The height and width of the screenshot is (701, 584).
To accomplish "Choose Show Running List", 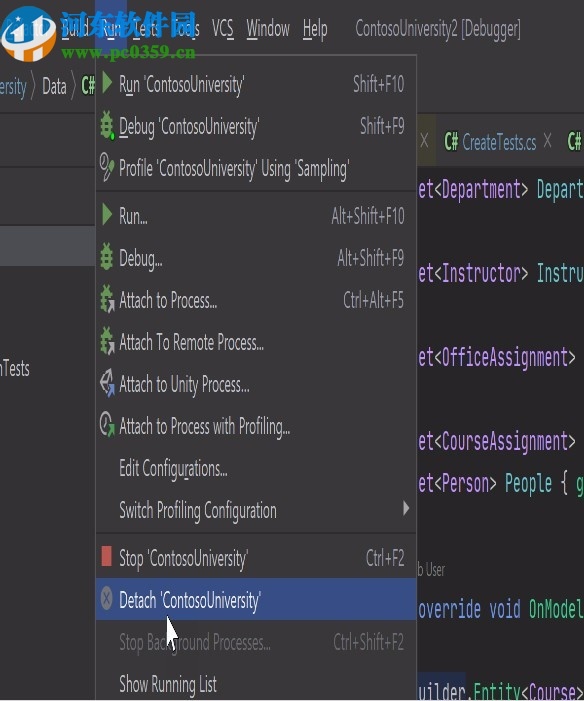I will pyautogui.click(x=256, y=683).
